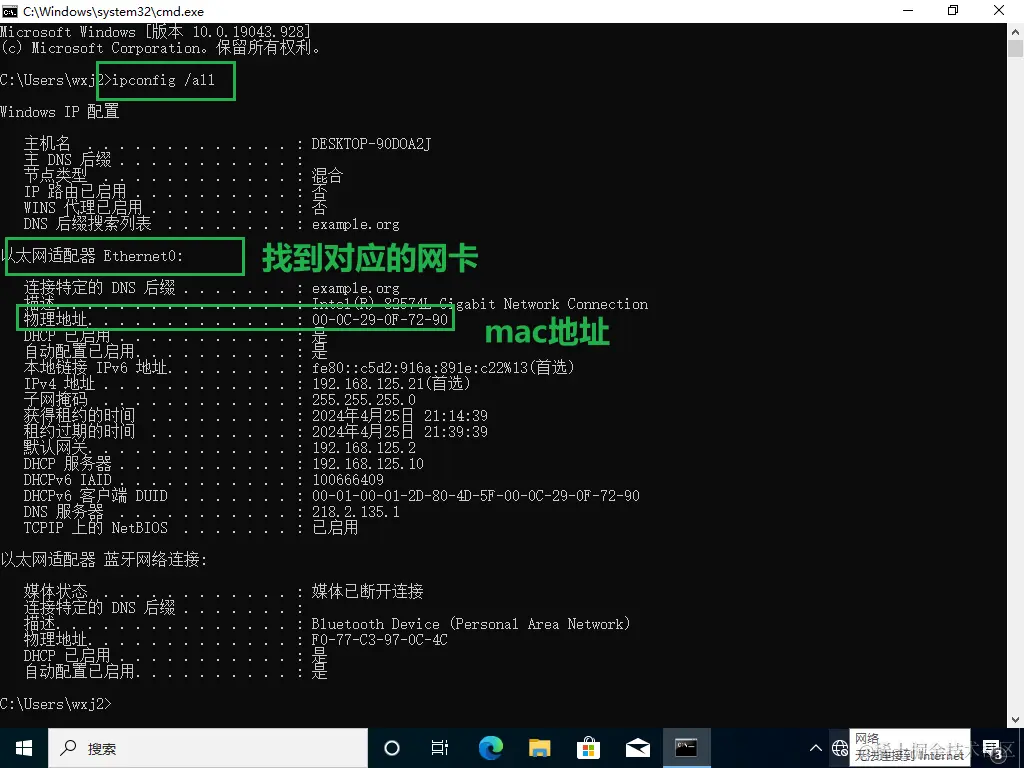1024x768 pixels.
Task: Click subnet mask 255.255.255.0
Action: 364,400
